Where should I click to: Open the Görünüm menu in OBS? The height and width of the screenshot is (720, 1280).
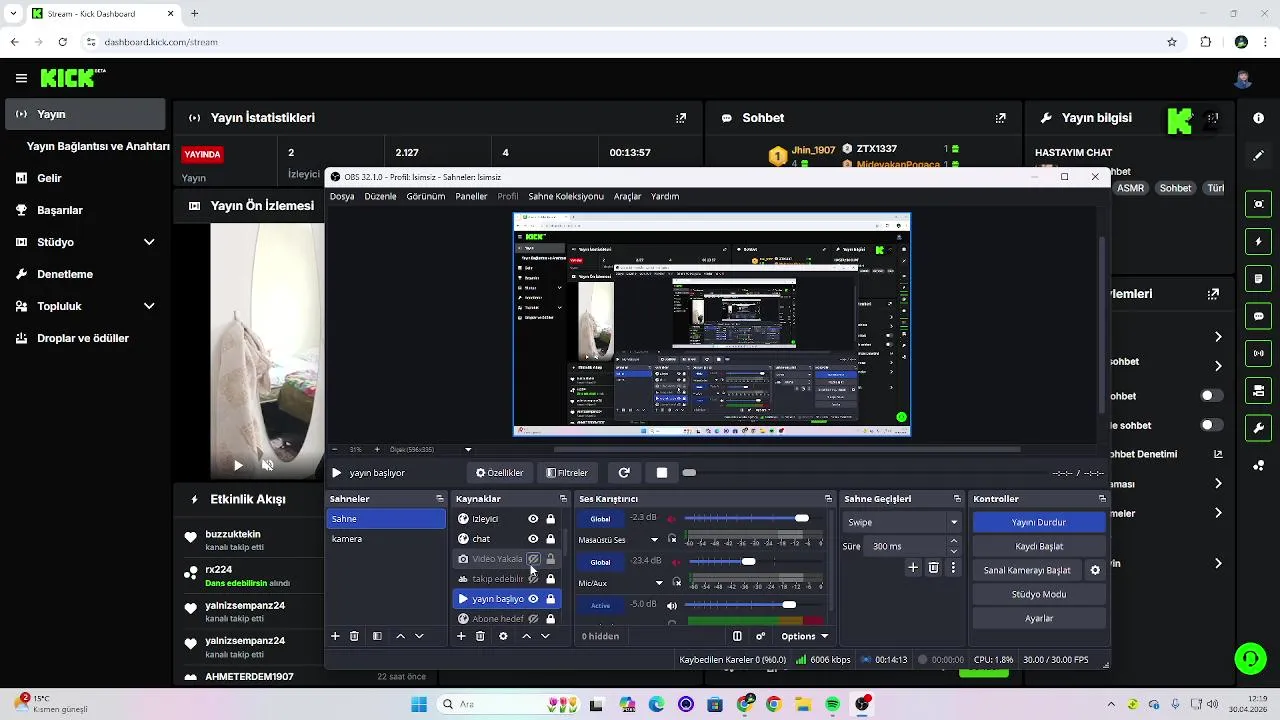(x=425, y=196)
